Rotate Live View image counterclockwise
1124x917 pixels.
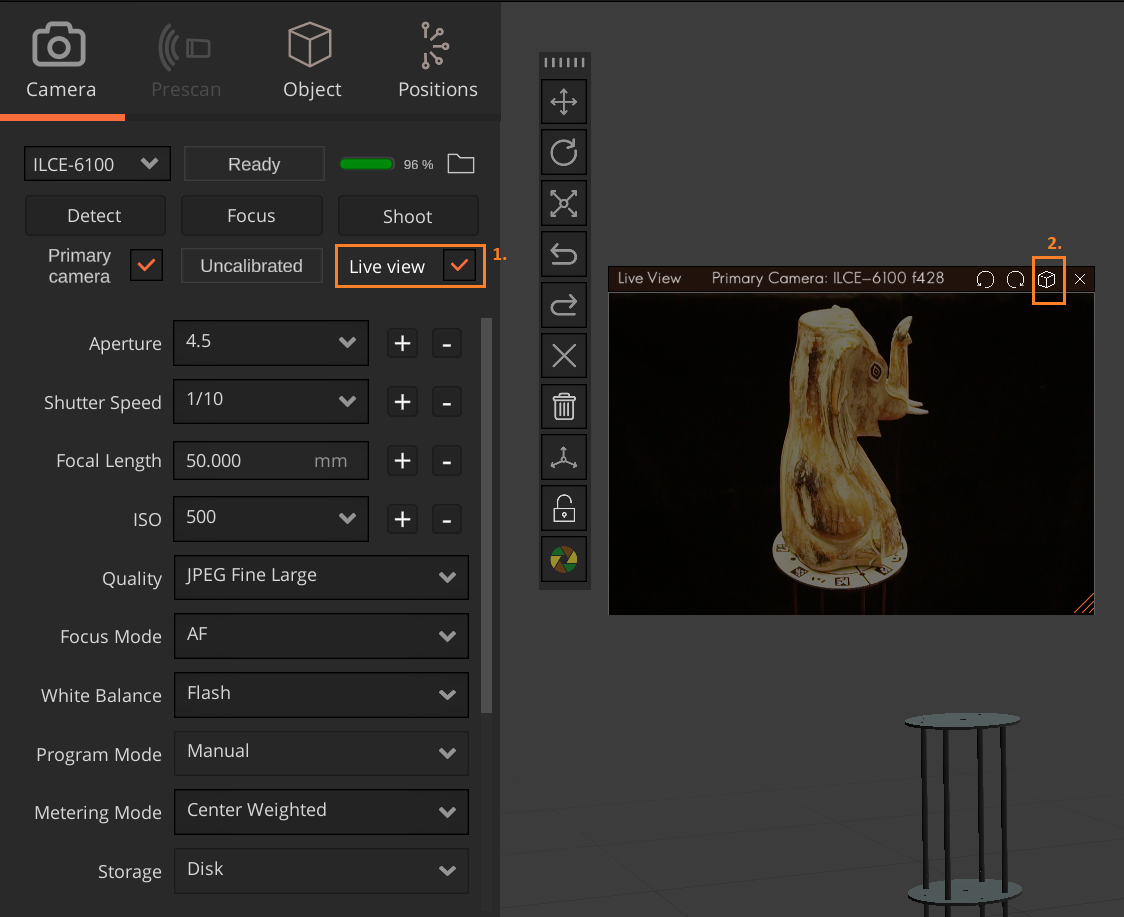pos(985,280)
